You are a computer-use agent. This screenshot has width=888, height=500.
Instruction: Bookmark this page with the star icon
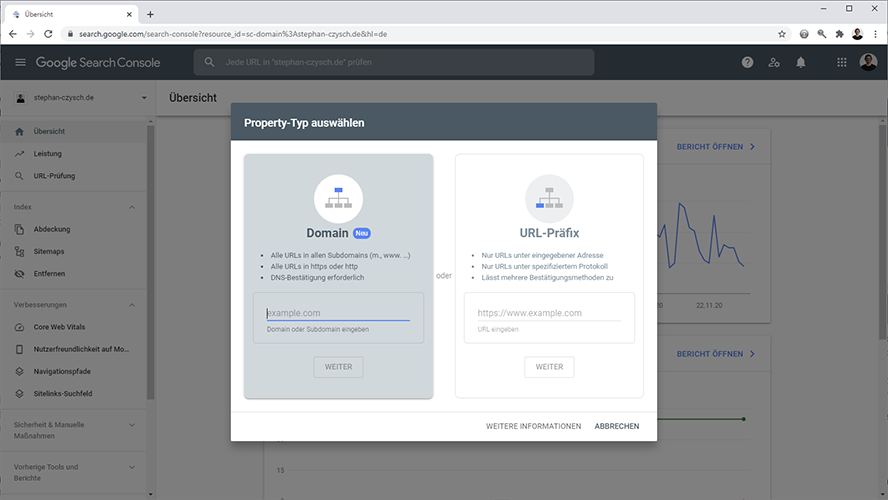click(x=782, y=34)
